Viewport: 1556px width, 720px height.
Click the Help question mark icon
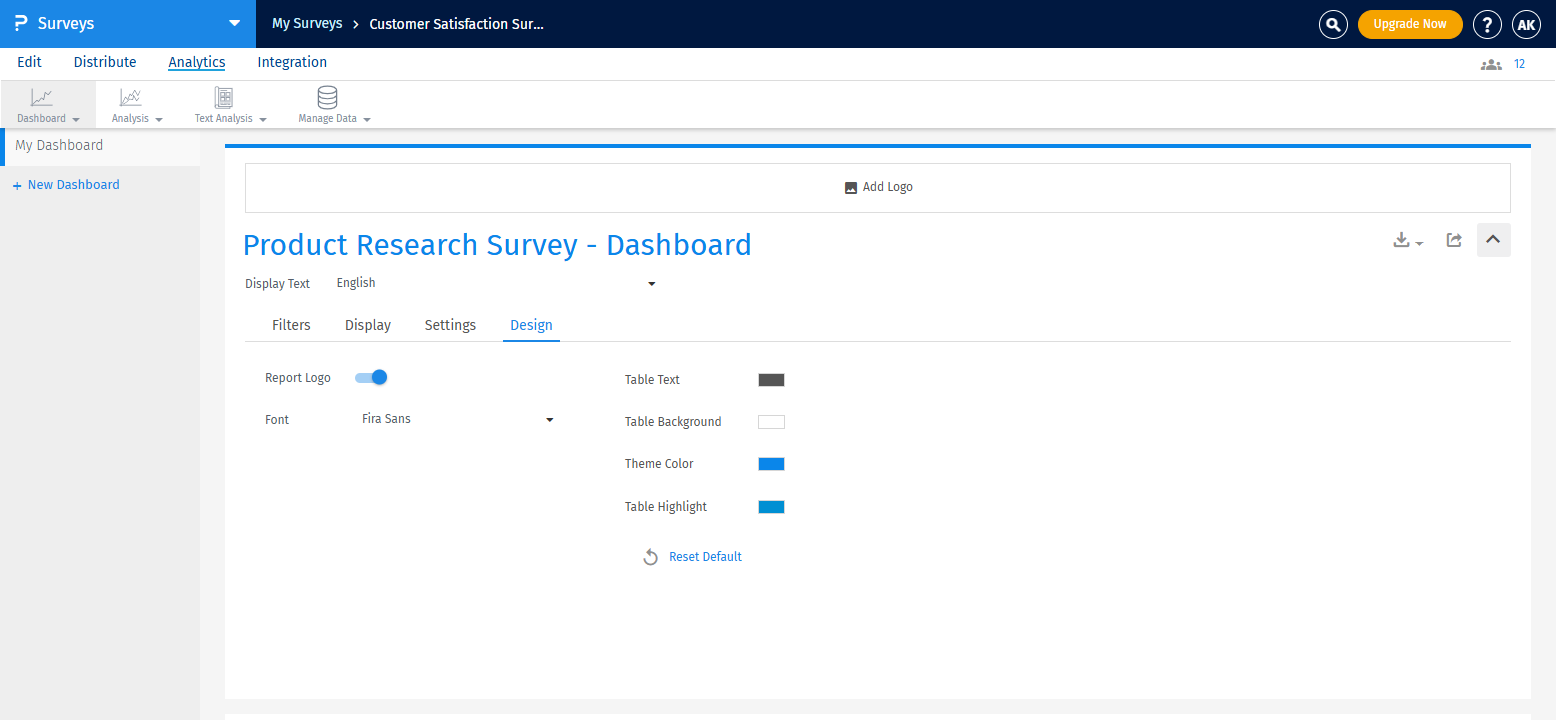coord(1487,24)
